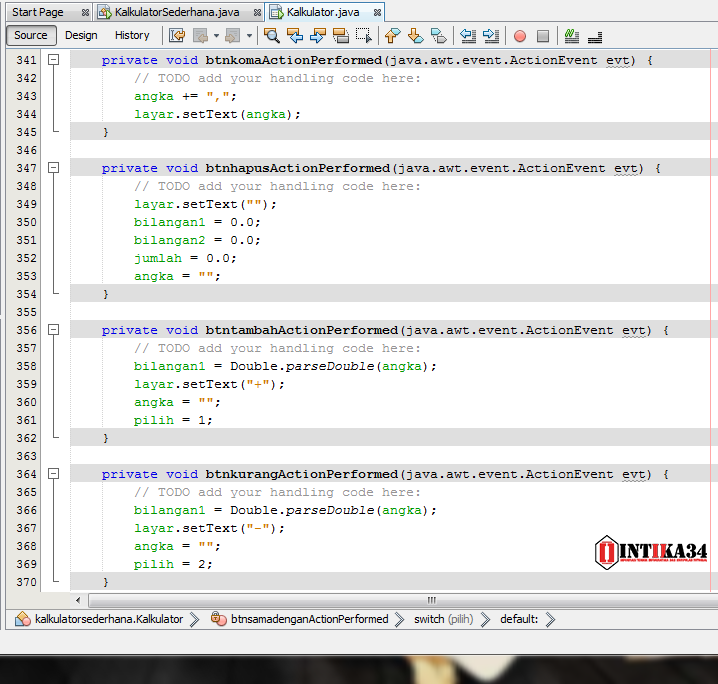Image resolution: width=718 pixels, height=684 pixels.
Task: Click the Stop Macro Recording square icon
Action: (x=543, y=36)
